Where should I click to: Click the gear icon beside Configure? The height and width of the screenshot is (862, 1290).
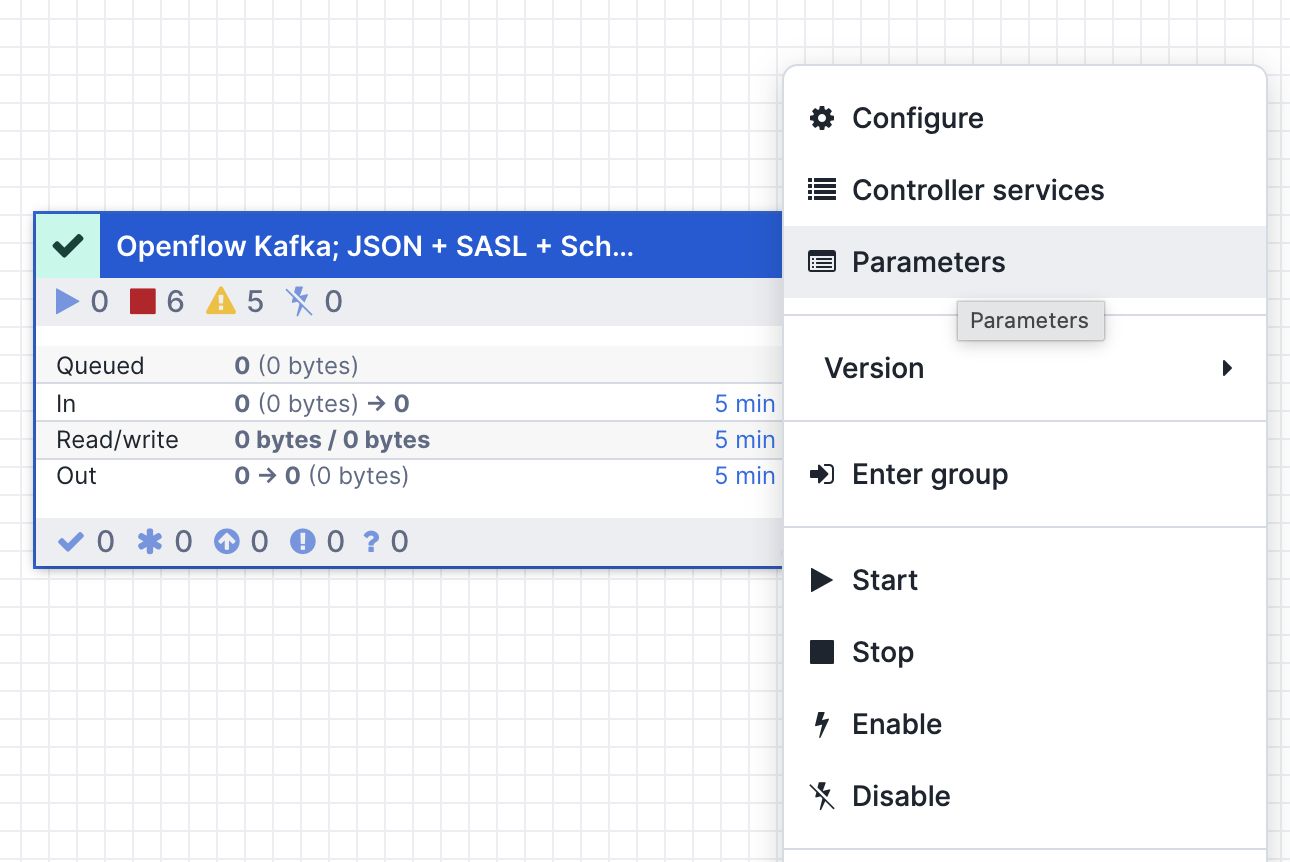(822, 118)
